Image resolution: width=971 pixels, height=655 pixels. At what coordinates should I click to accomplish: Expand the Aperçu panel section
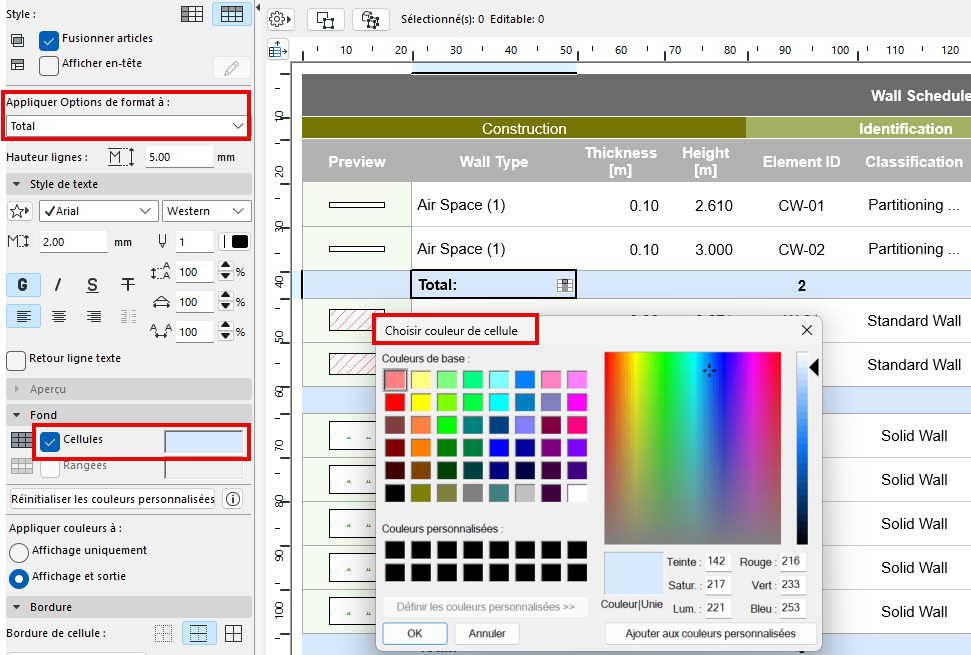click(17, 388)
